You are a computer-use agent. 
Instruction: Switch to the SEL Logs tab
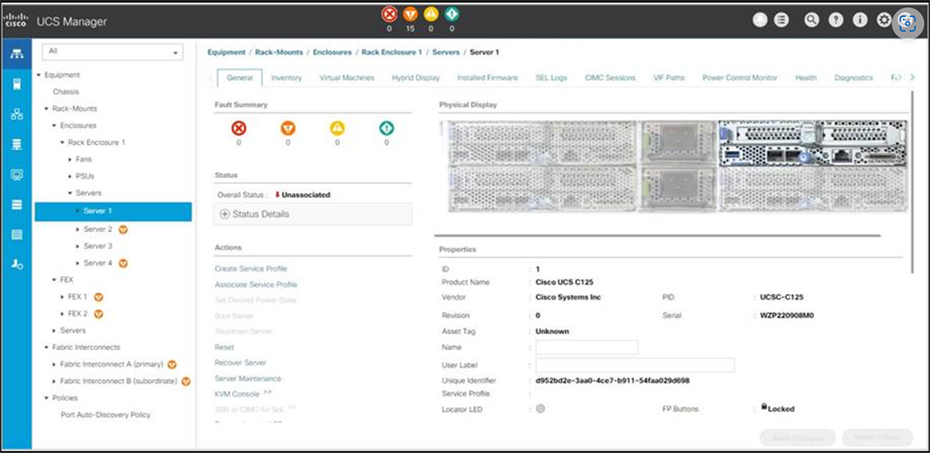tap(551, 78)
